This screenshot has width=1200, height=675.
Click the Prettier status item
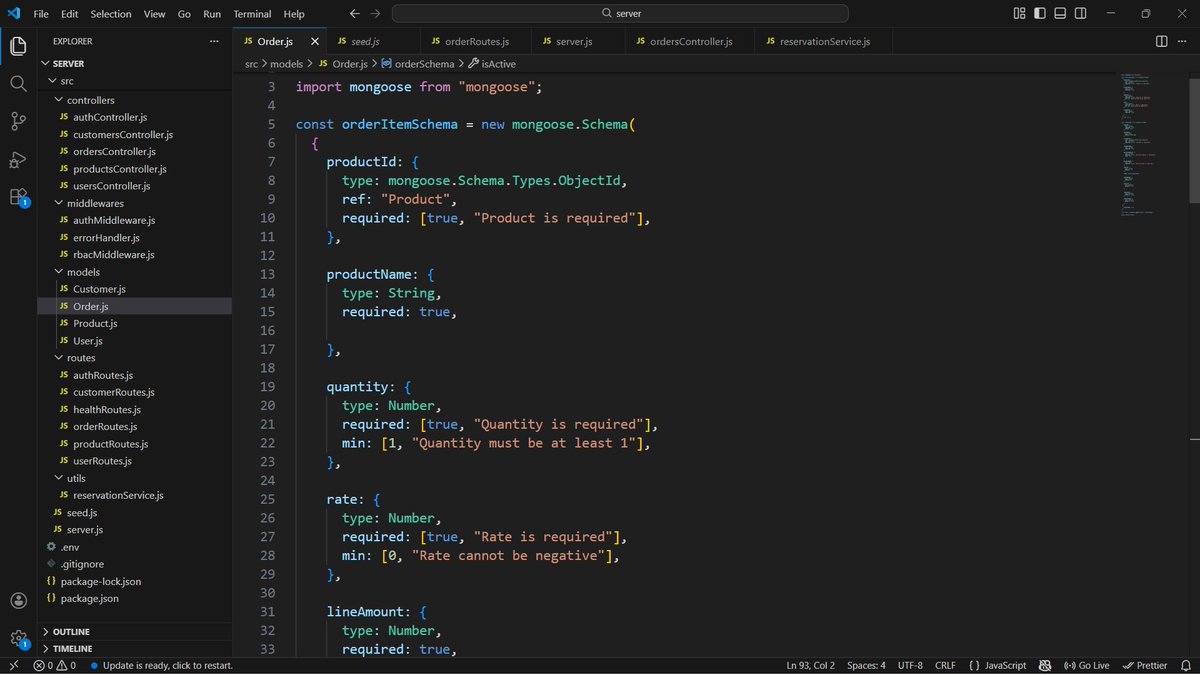[1145, 665]
